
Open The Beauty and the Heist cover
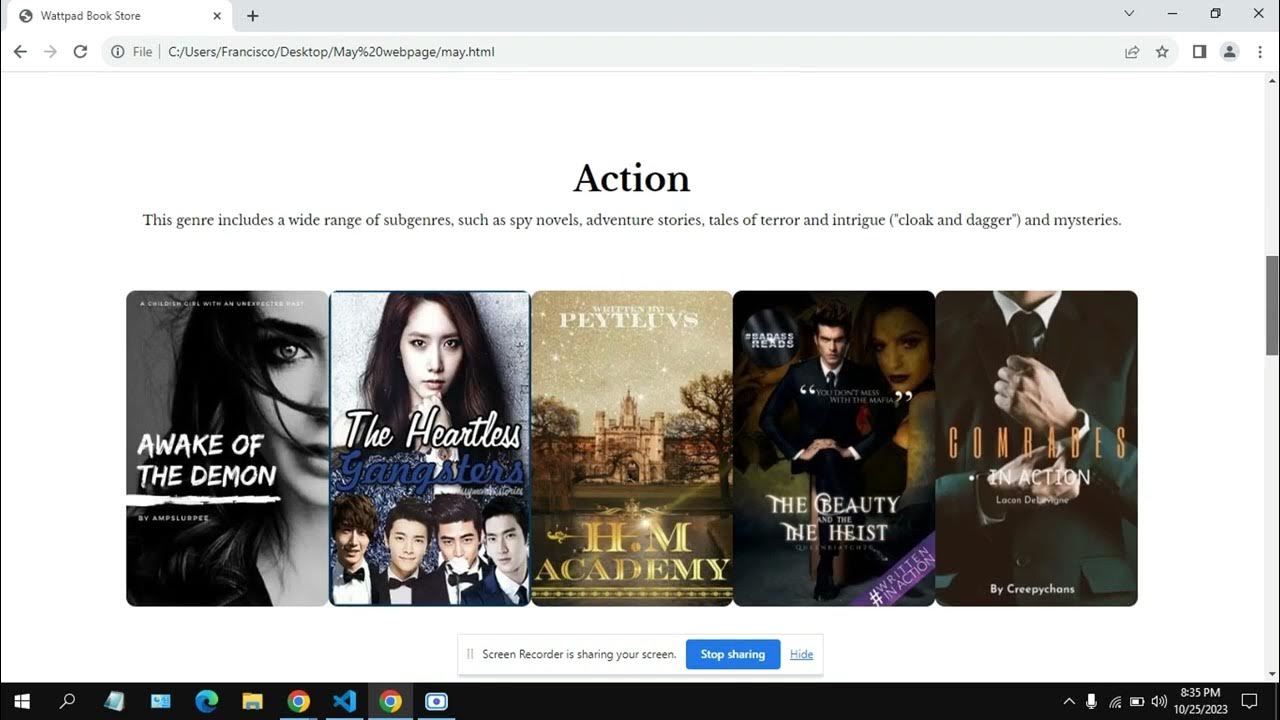(x=834, y=448)
